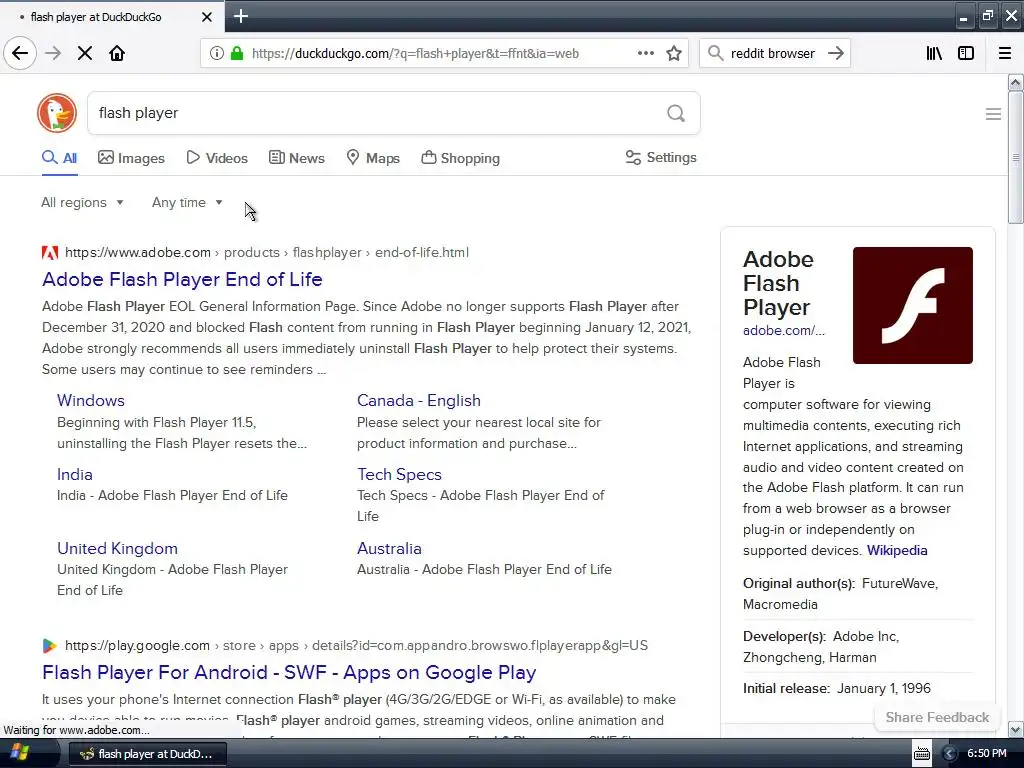
Task: Click Initial release: January 1, 1996 text
Action: click(x=837, y=688)
